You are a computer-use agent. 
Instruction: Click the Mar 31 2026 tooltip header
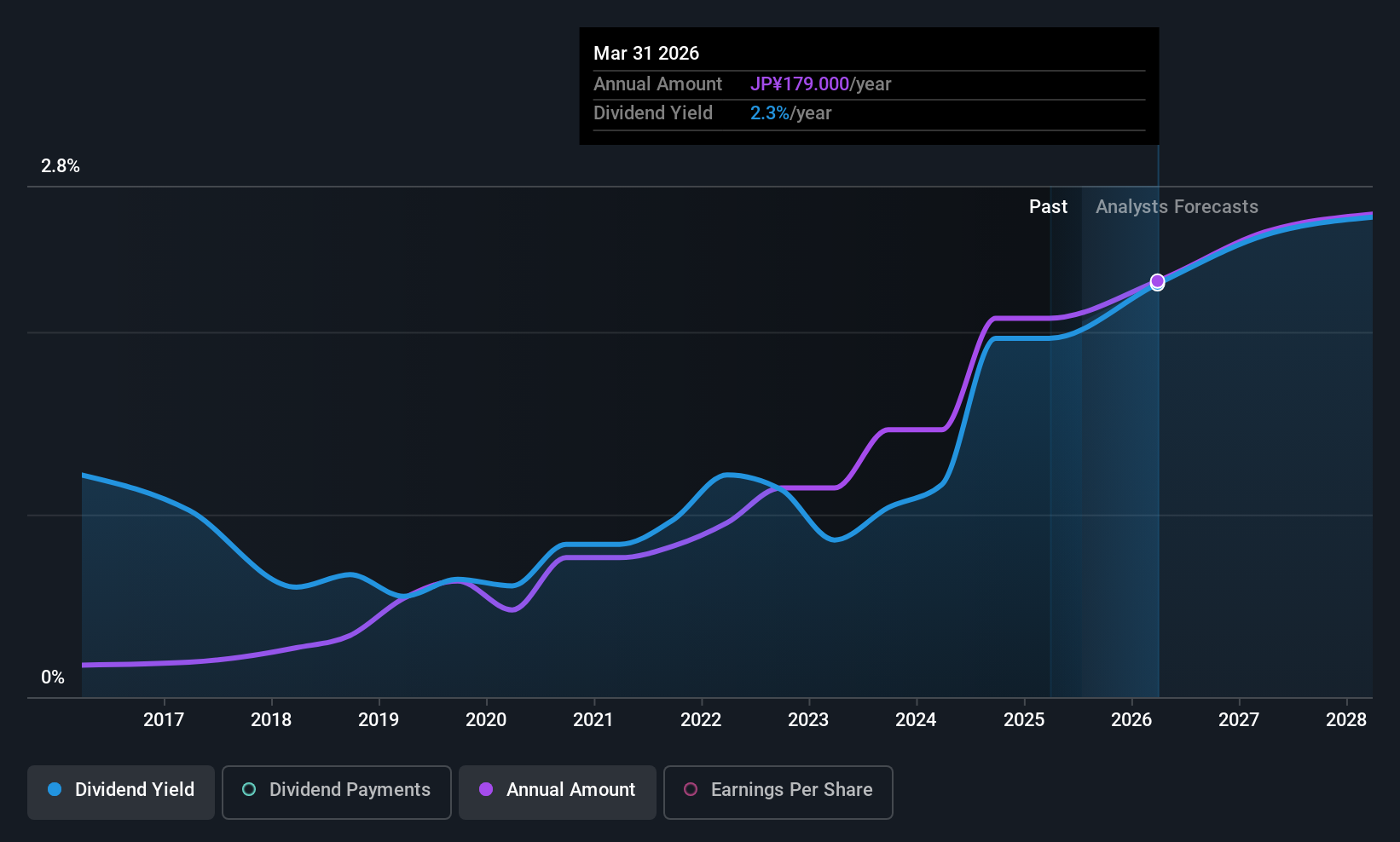[x=646, y=54]
